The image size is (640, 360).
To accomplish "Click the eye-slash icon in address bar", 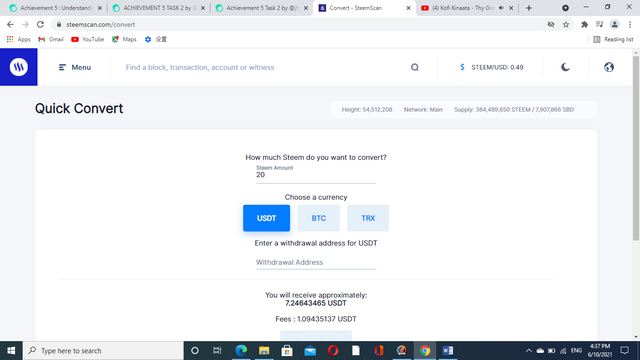I will pos(551,24).
